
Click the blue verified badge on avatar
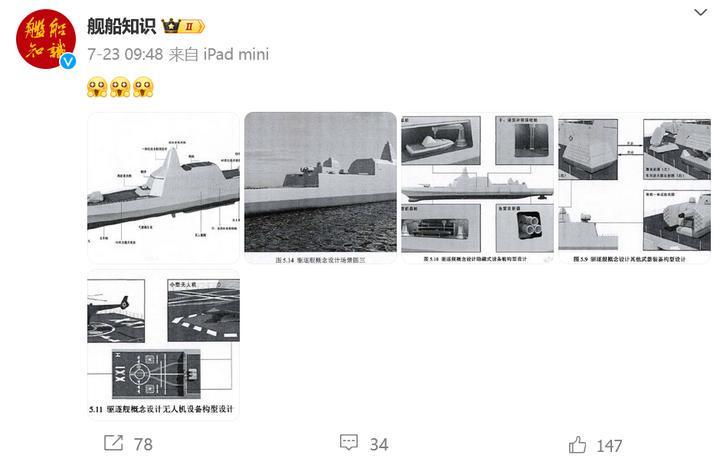point(68,61)
